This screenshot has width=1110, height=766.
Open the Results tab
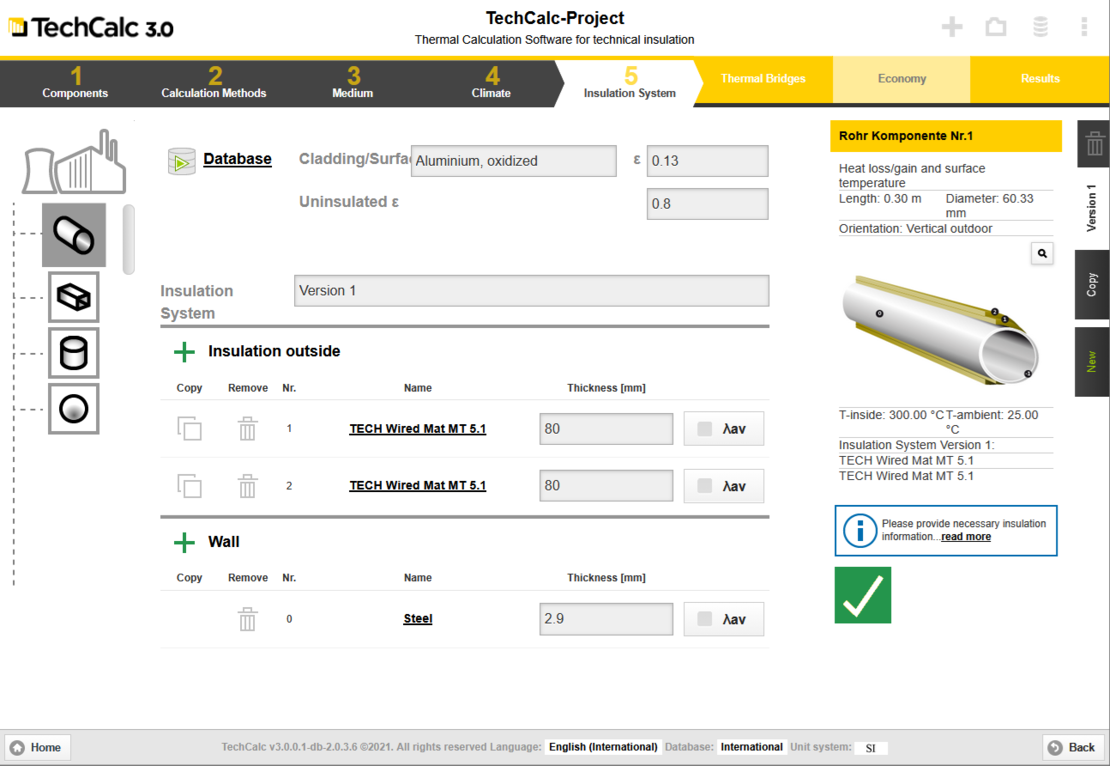pyautogui.click(x=1040, y=79)
